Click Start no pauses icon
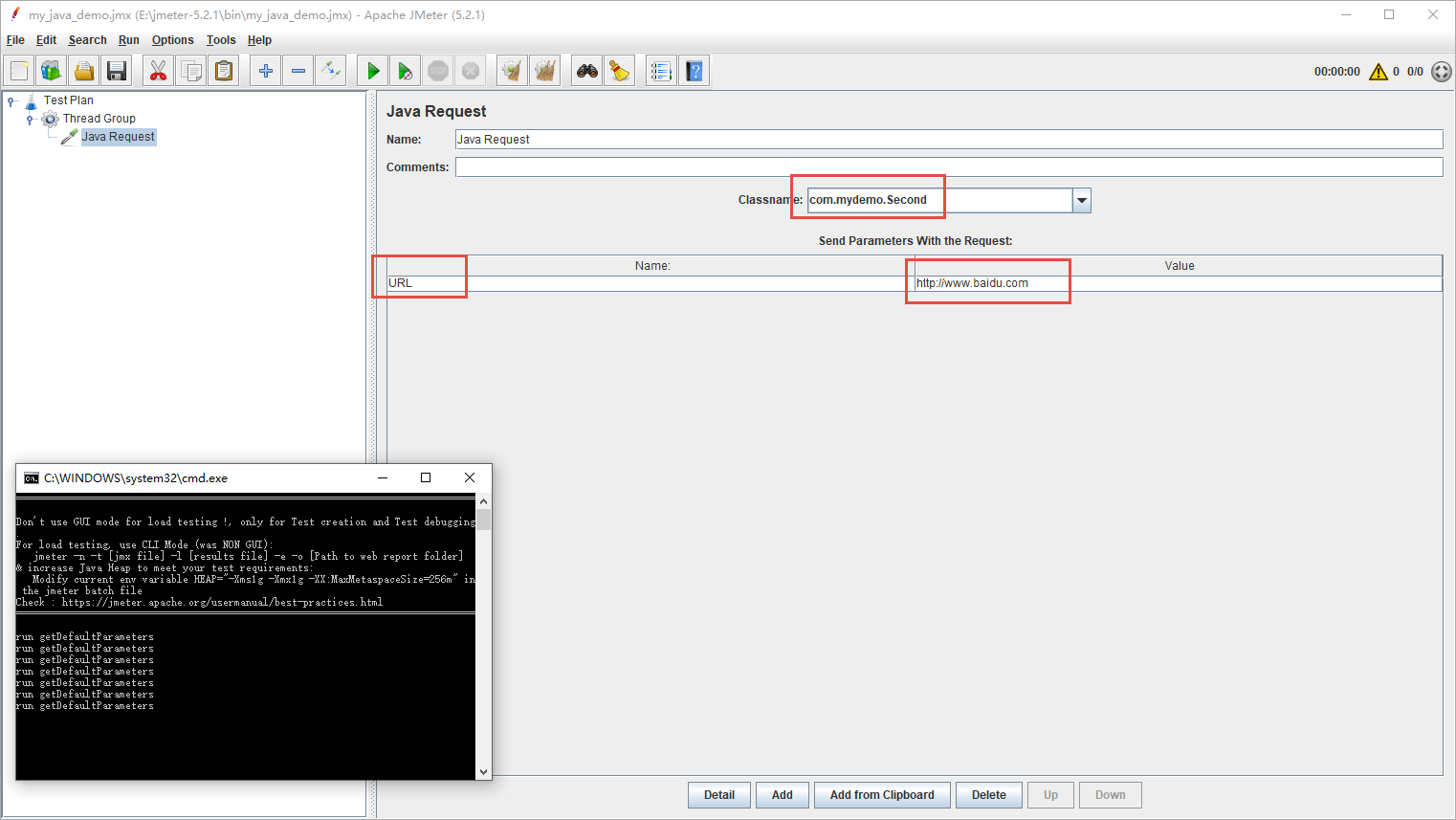Viewport: 1456px width, 820px height. (x=406, y=71)
